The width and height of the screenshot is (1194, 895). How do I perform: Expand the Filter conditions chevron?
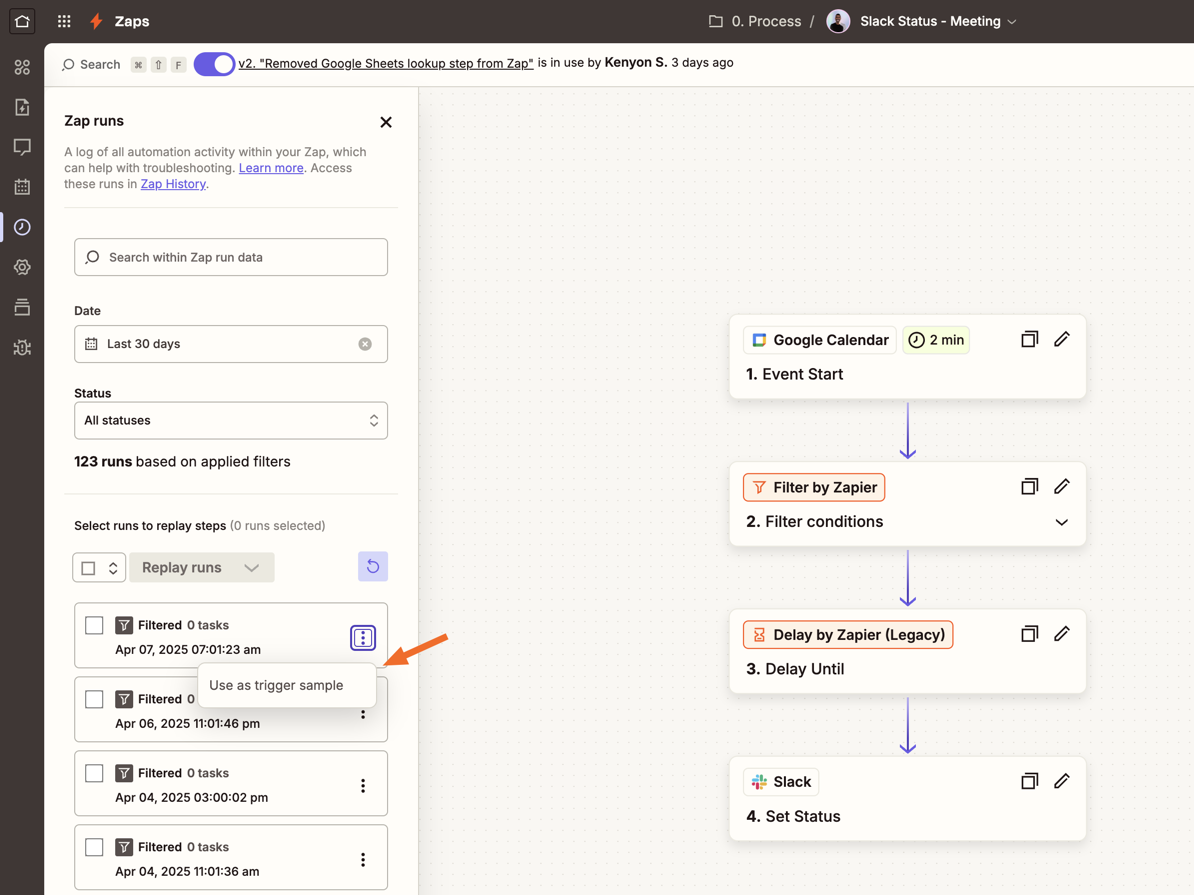[1062, 522]
